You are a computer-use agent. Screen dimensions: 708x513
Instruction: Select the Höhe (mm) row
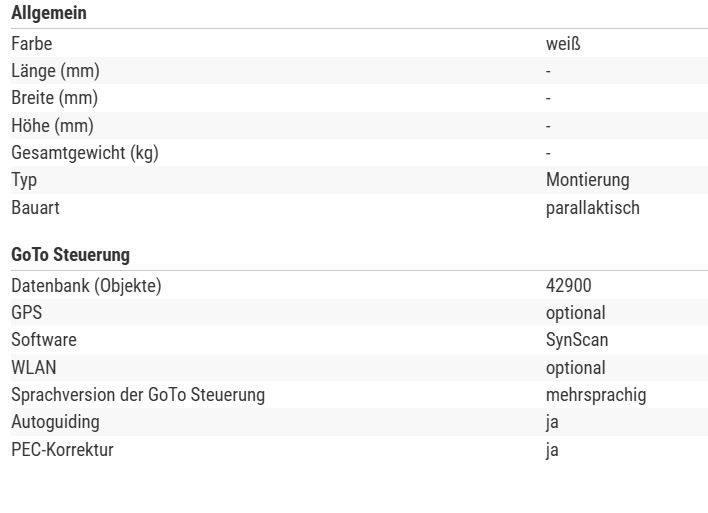pos(359,126)
